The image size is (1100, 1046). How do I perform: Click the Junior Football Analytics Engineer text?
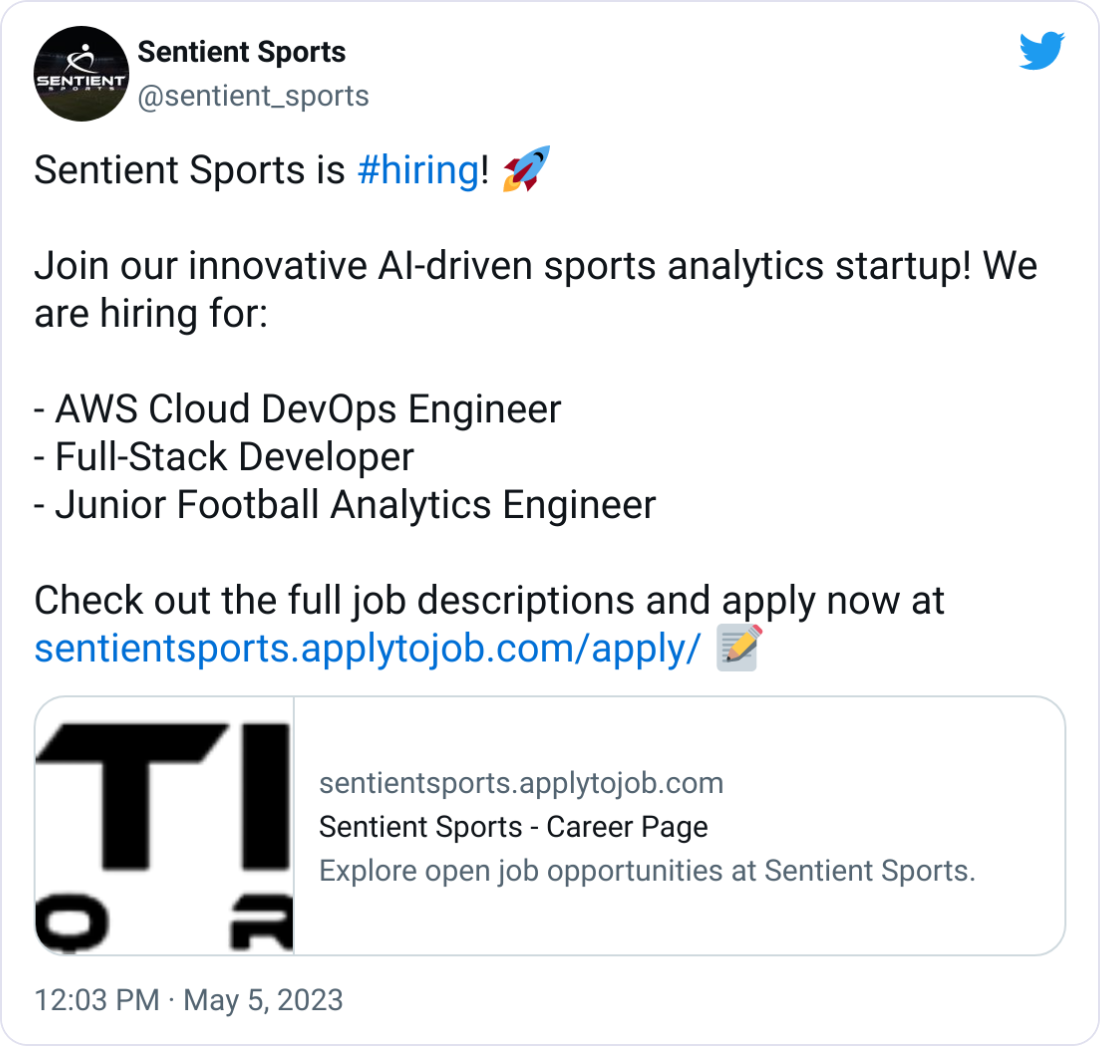coord(345,505)
